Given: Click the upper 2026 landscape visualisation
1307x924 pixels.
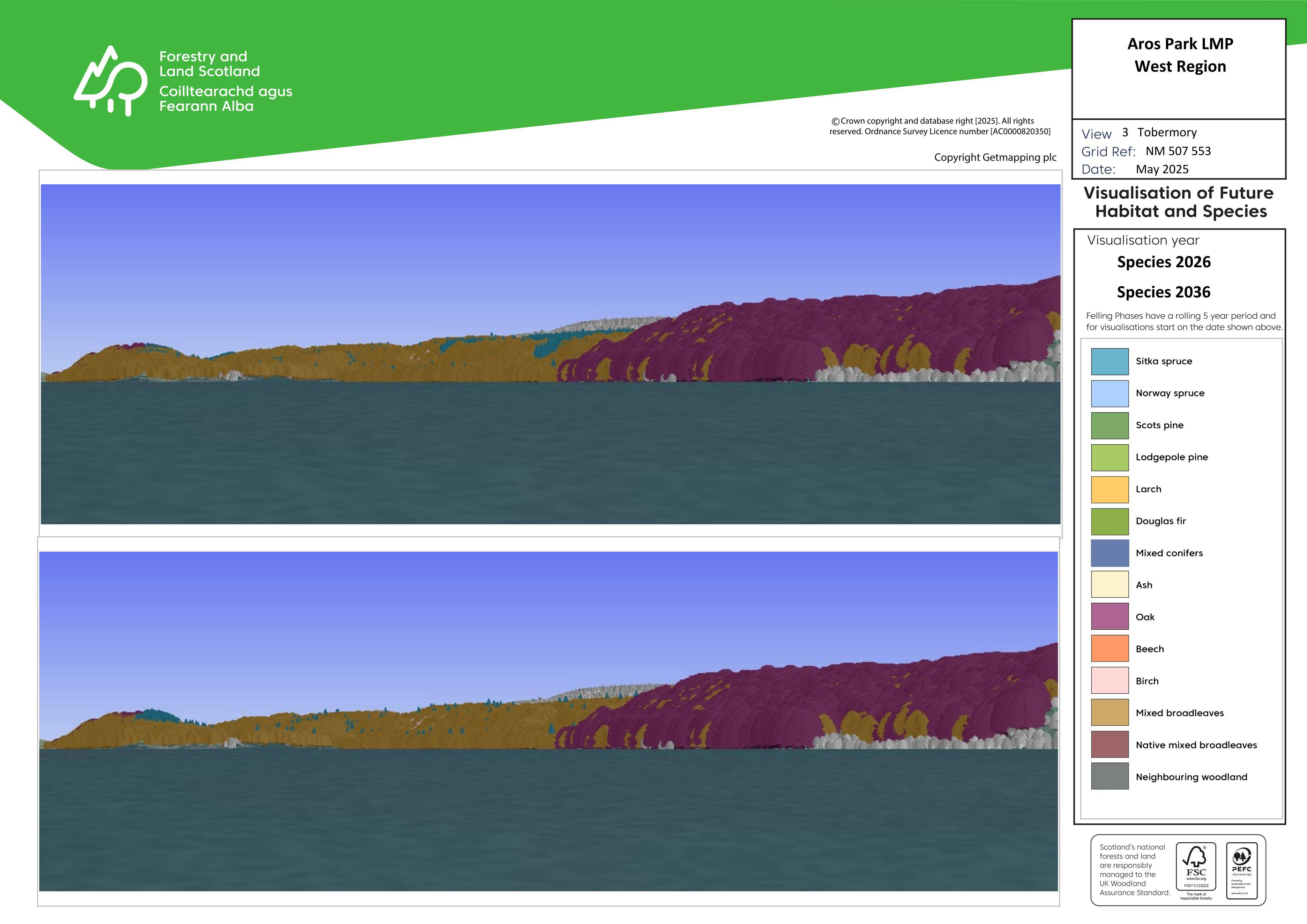Looking at the screenshot, I should coord(550,354).
